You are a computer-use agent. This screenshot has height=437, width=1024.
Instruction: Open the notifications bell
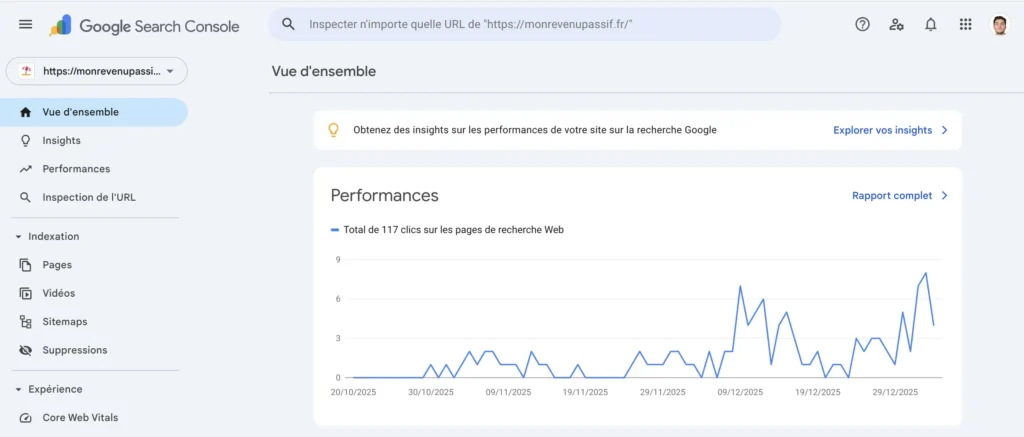click(x=930, y=25)
